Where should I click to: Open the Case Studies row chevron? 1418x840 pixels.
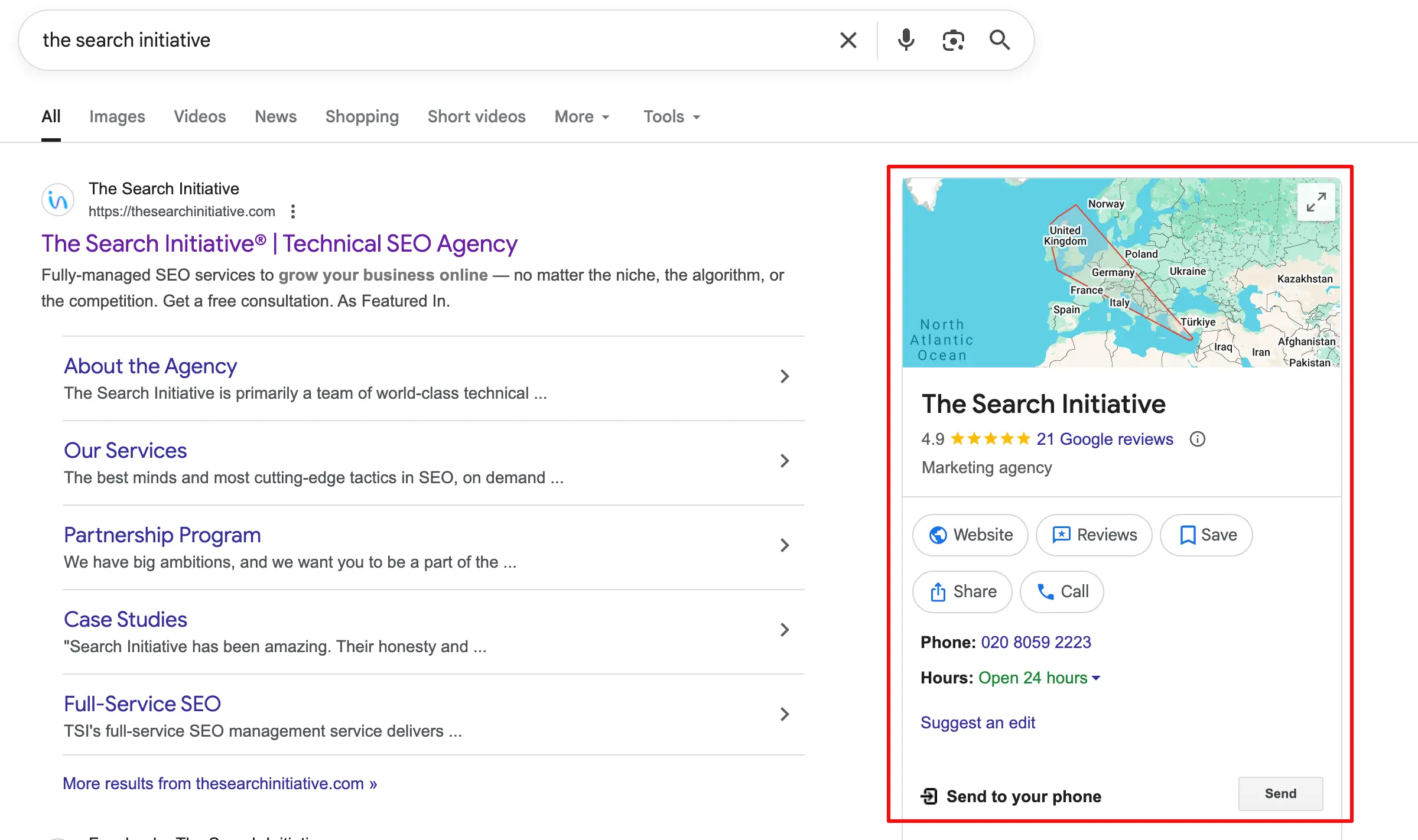pyautogui.click(x=785, y=630)
